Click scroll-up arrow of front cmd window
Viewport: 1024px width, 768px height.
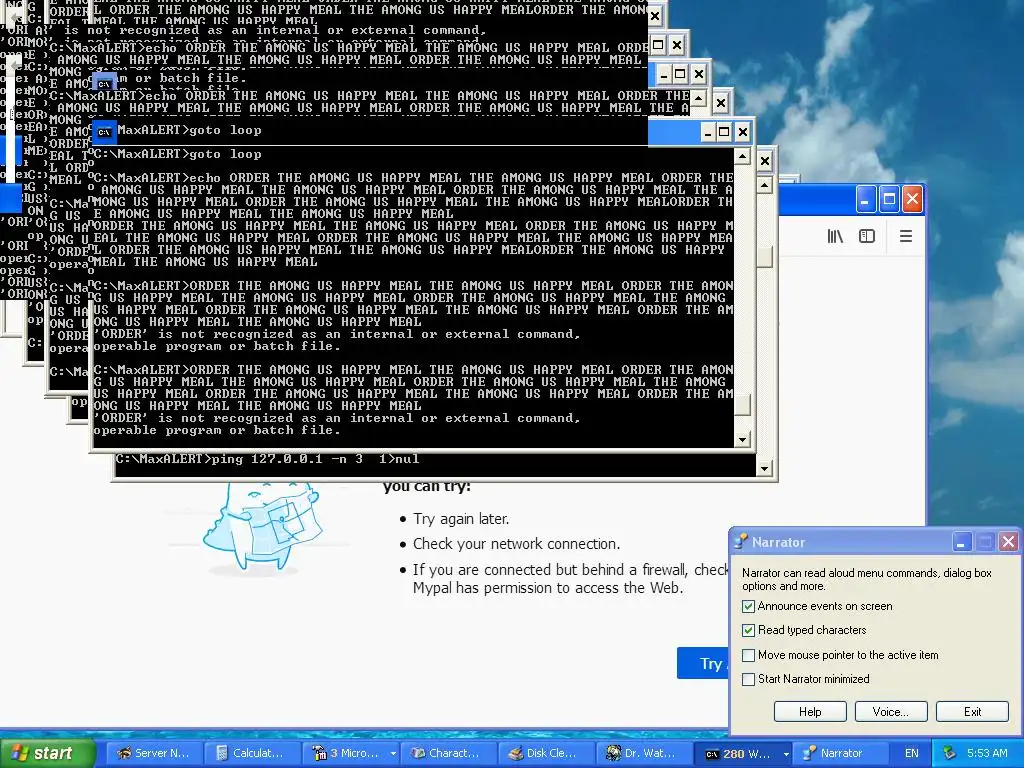pyautogui.click(x=742, y=157)
